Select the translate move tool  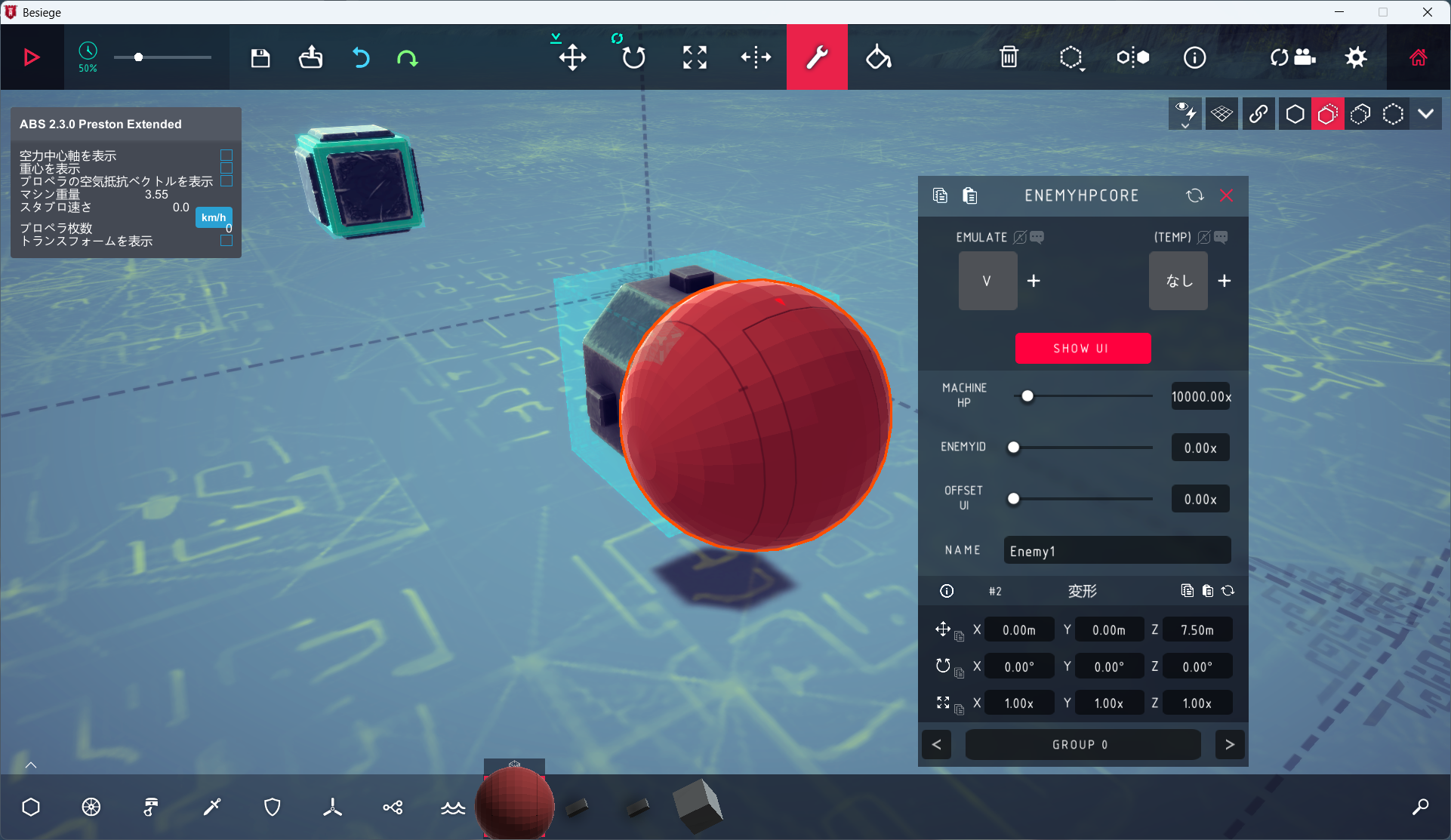coord(572,57)
